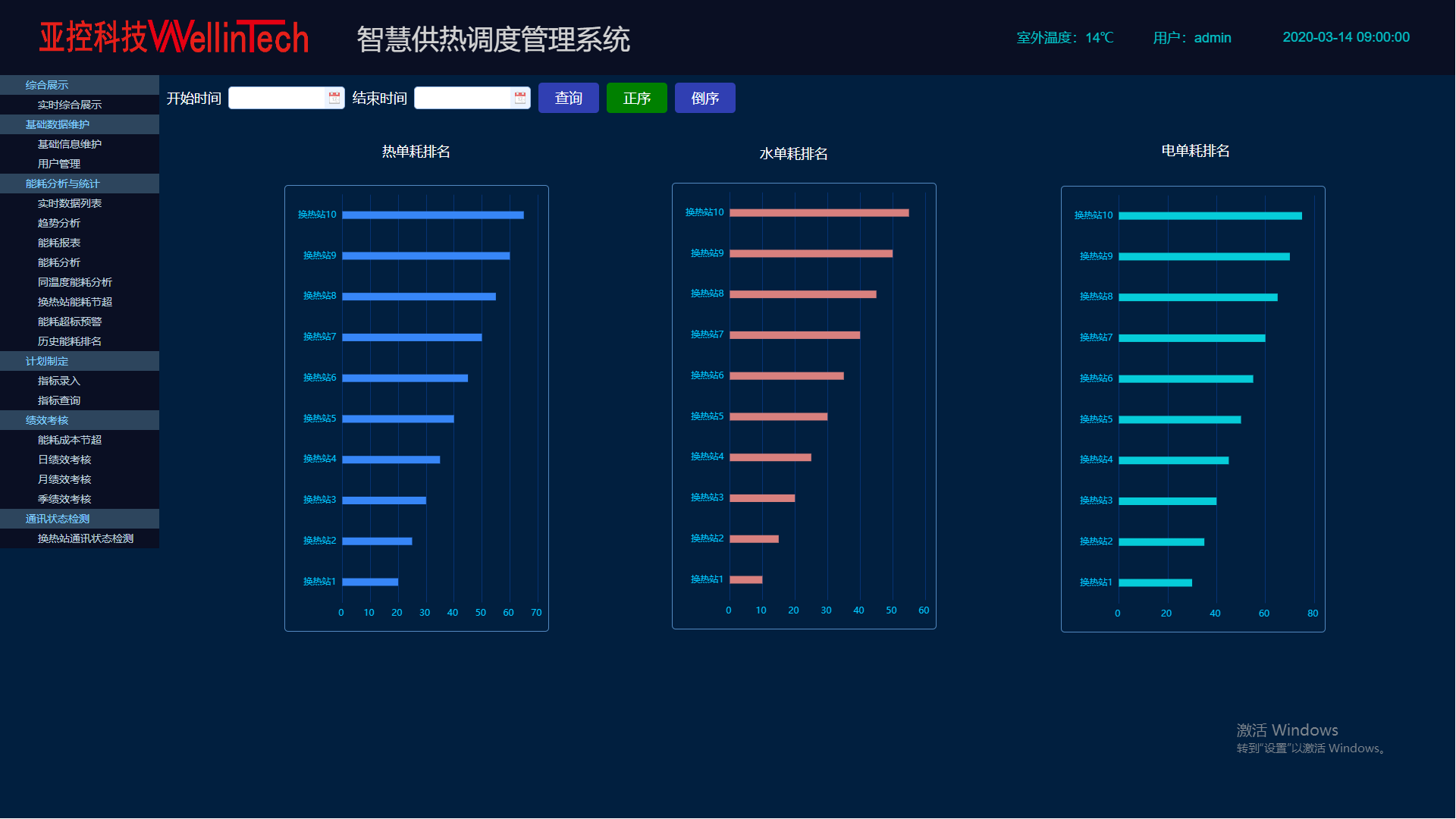Click the 开始时间 input field
Image resolution: width=1456 pixels, height=819 pixels.
(x=278, y=98)
